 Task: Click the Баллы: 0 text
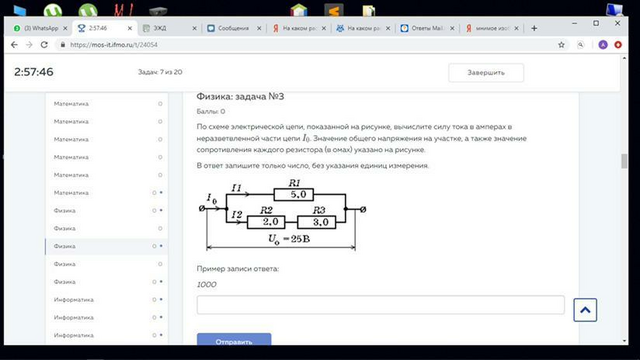[x=211, y=111]
